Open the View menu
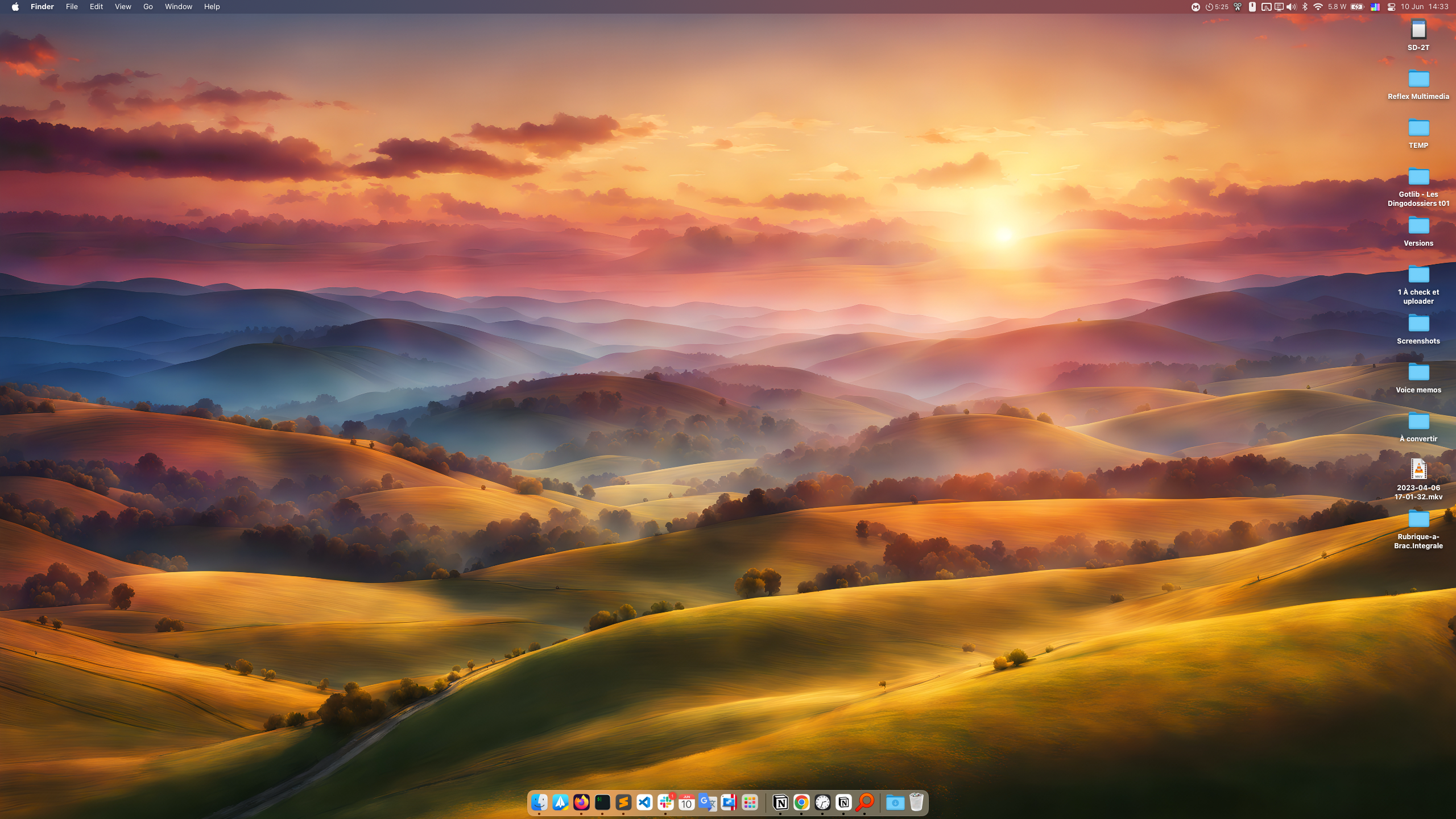The height and width of the screenshot is (819, 1456). 123,7
